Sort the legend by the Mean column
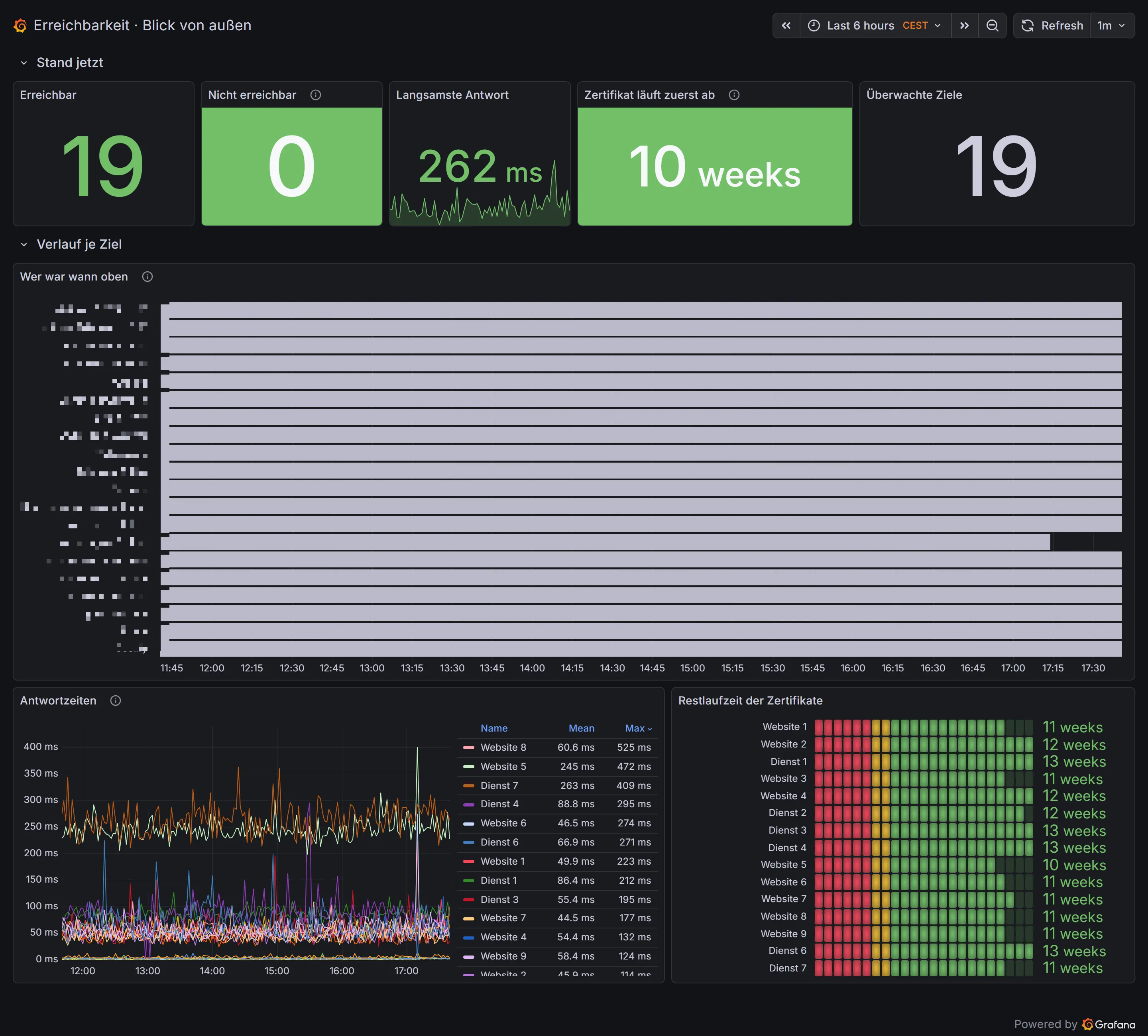This screenshot has height=1036, width=1148. coord(582,728)
